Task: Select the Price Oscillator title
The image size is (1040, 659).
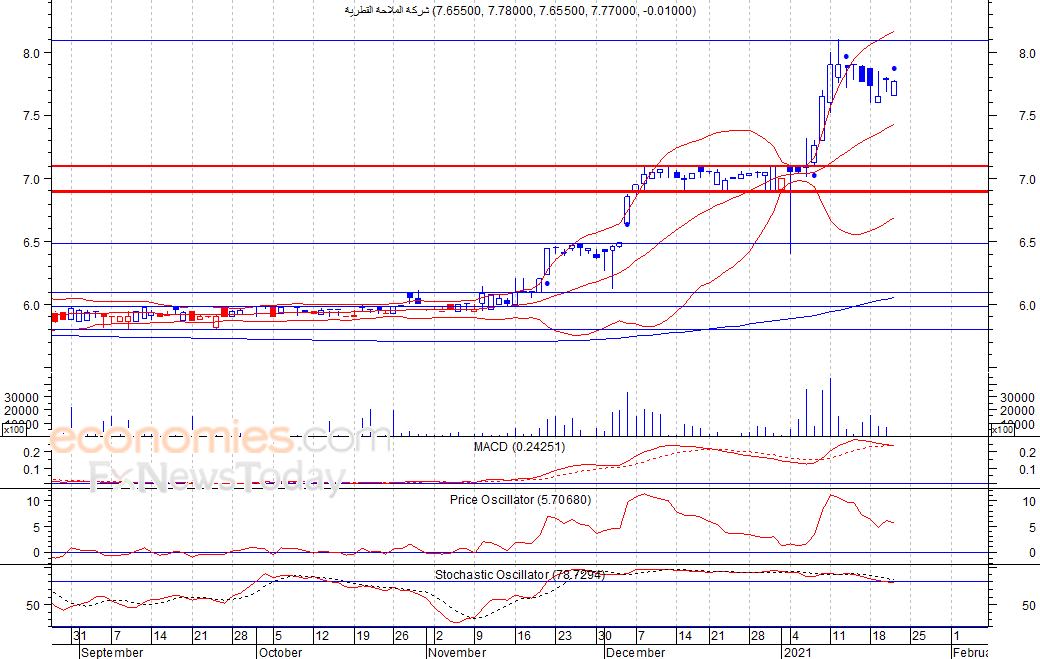Action: tap(520, 499)
